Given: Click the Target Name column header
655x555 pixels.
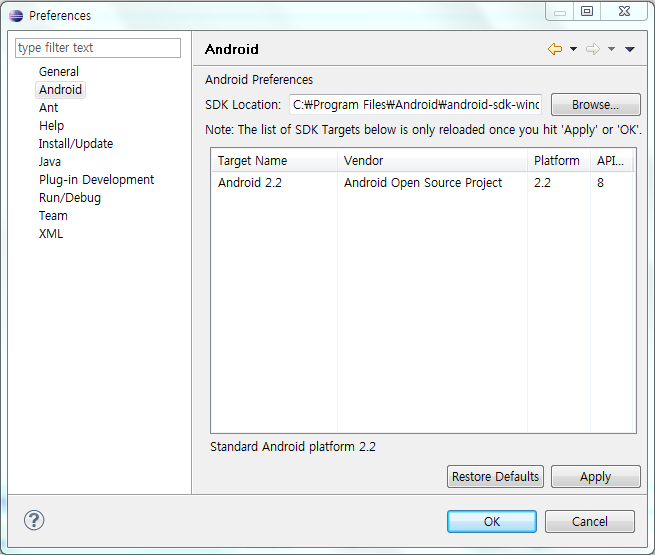Looking at the screenshot, I should pos(274,161).
